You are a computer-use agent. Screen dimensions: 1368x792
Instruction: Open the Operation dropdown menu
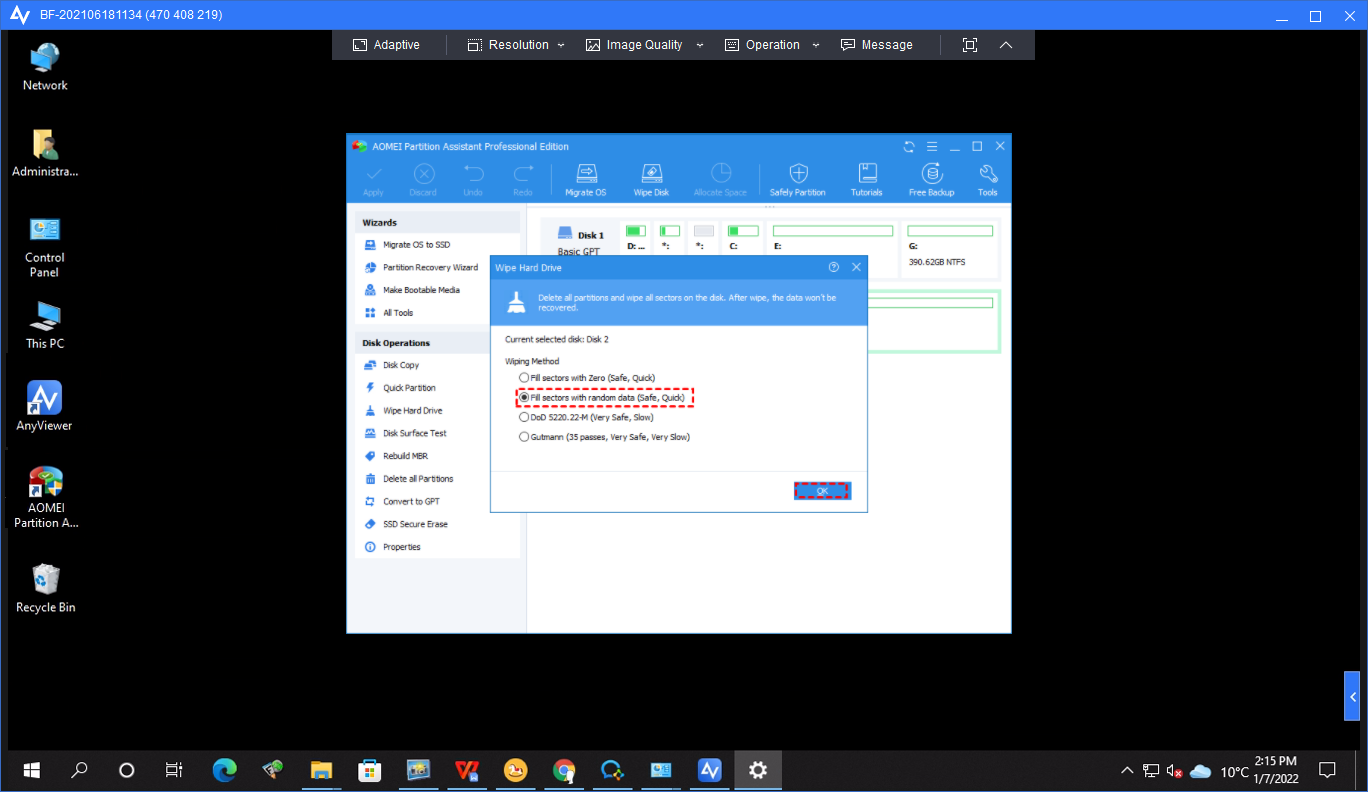772,45
